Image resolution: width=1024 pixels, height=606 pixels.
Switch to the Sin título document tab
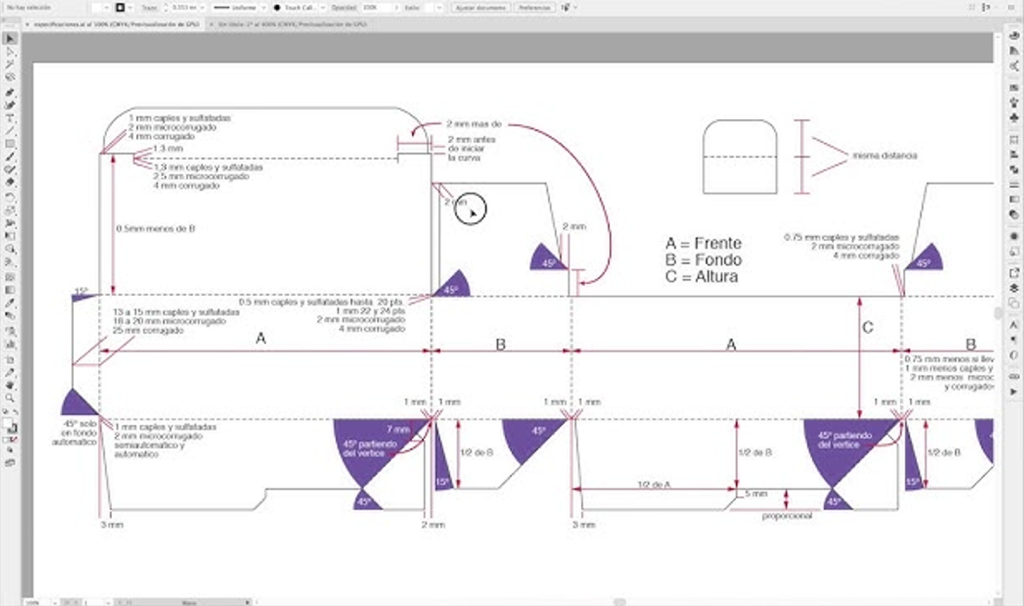pos(292,23)
